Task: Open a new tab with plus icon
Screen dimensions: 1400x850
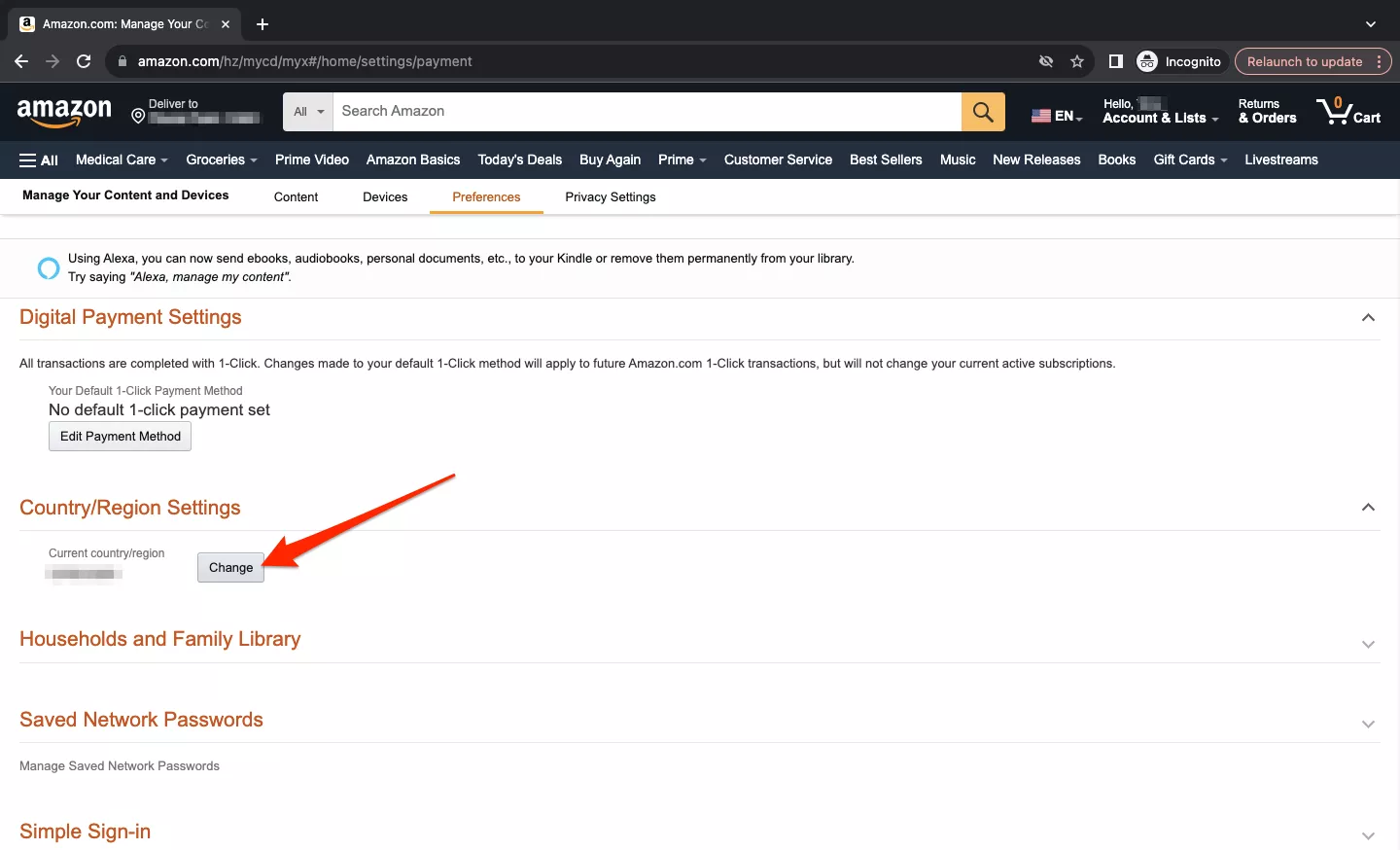Action: pyautogui.click(x=262, y=24)
